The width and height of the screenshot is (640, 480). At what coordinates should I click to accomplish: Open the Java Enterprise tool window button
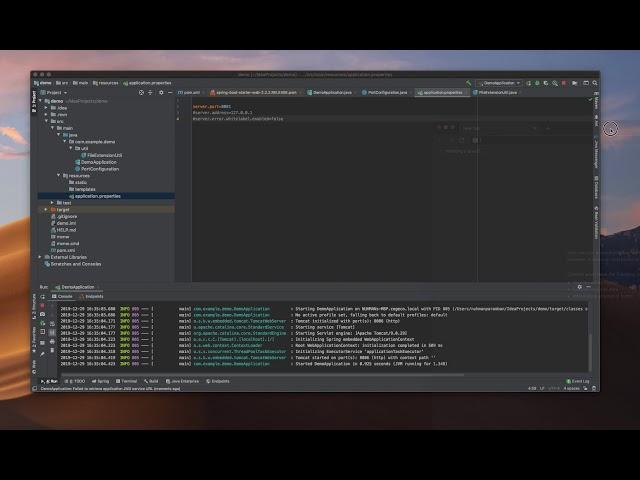[x=182, y=381]
